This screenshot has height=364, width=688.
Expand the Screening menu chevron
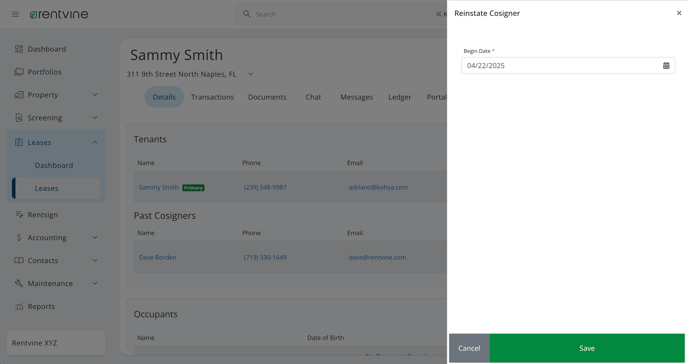pos(95,118)
